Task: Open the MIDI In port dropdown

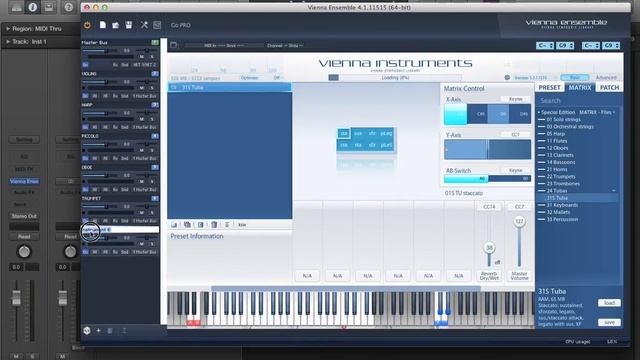Action: [224, 46]
